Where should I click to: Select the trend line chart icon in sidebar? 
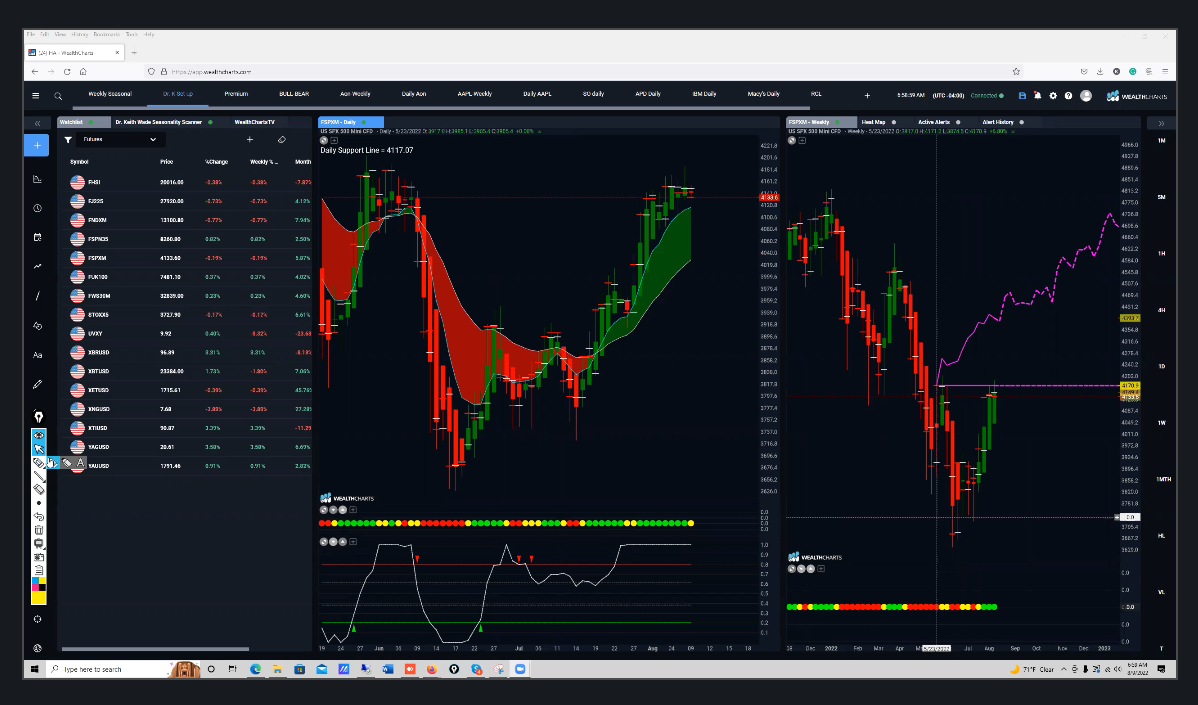tap(37, 267)
